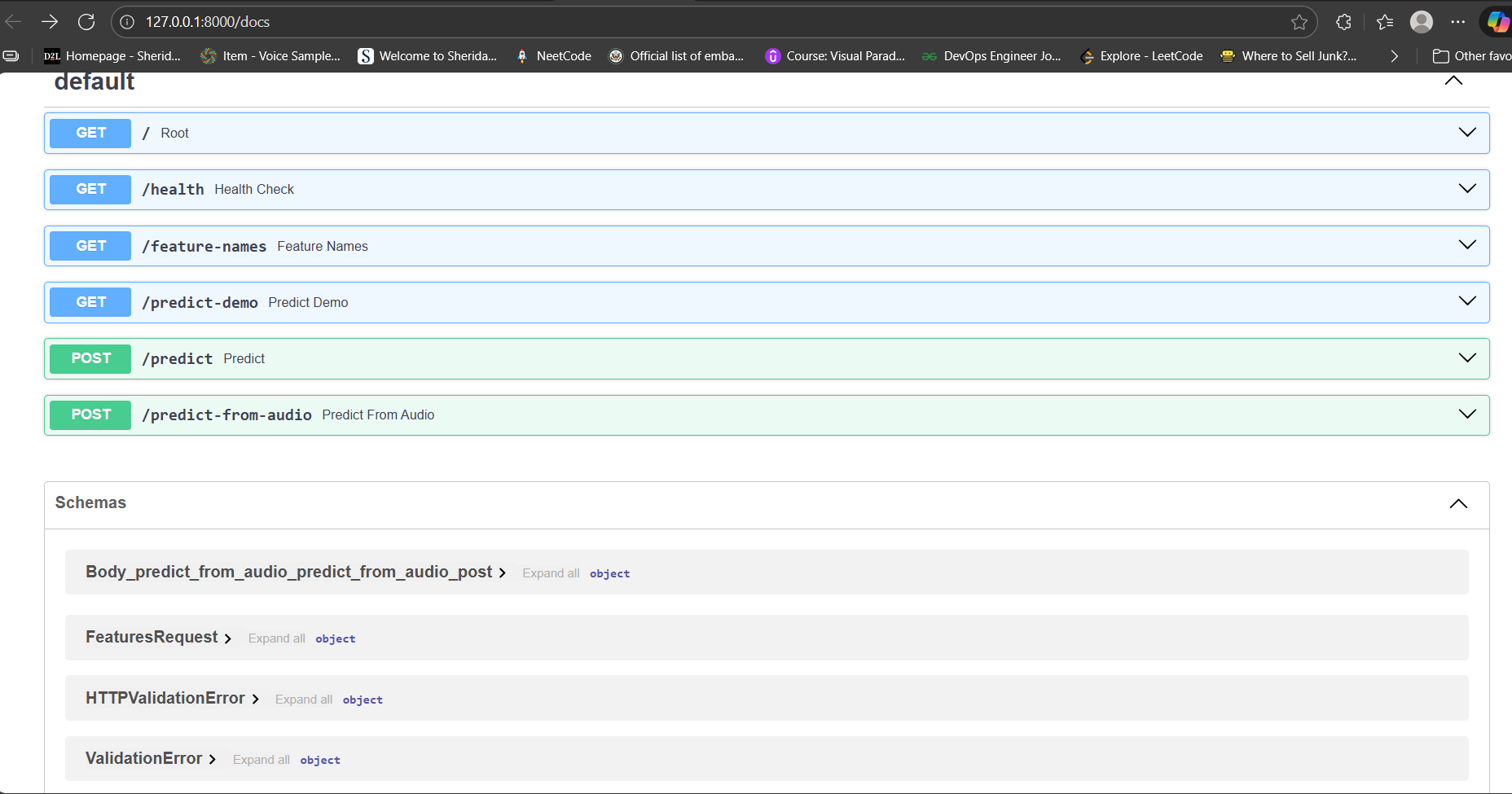This screenshot has width=1512, height=794.
Task: Click the /predict-from-audio path text
Action: tap(226, 415)
